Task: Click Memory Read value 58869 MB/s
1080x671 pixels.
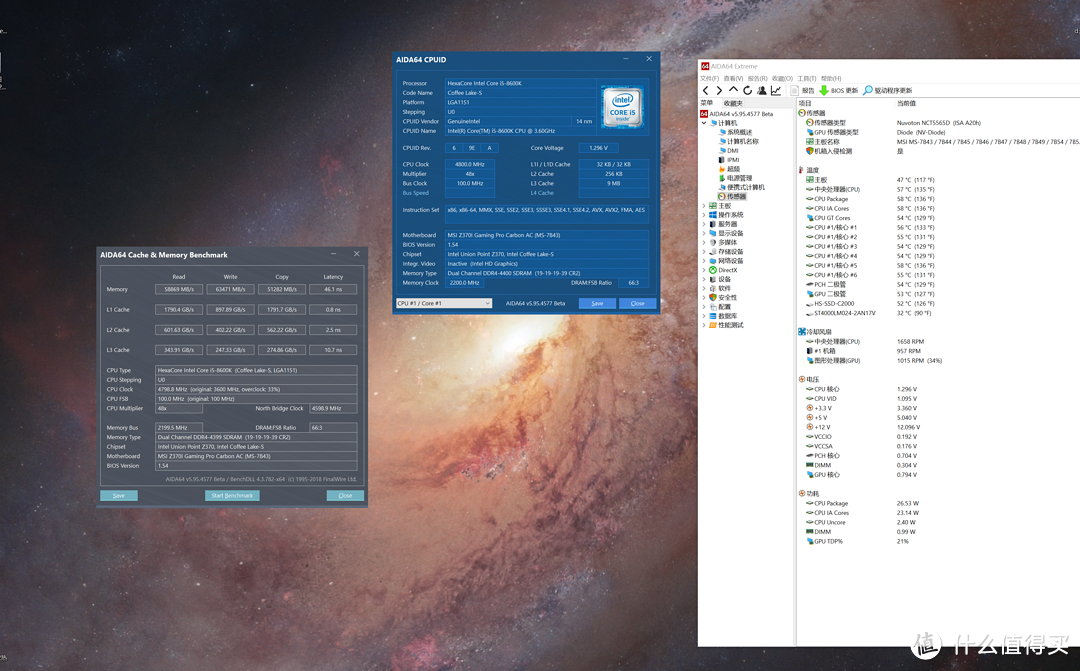Action: 179,289
